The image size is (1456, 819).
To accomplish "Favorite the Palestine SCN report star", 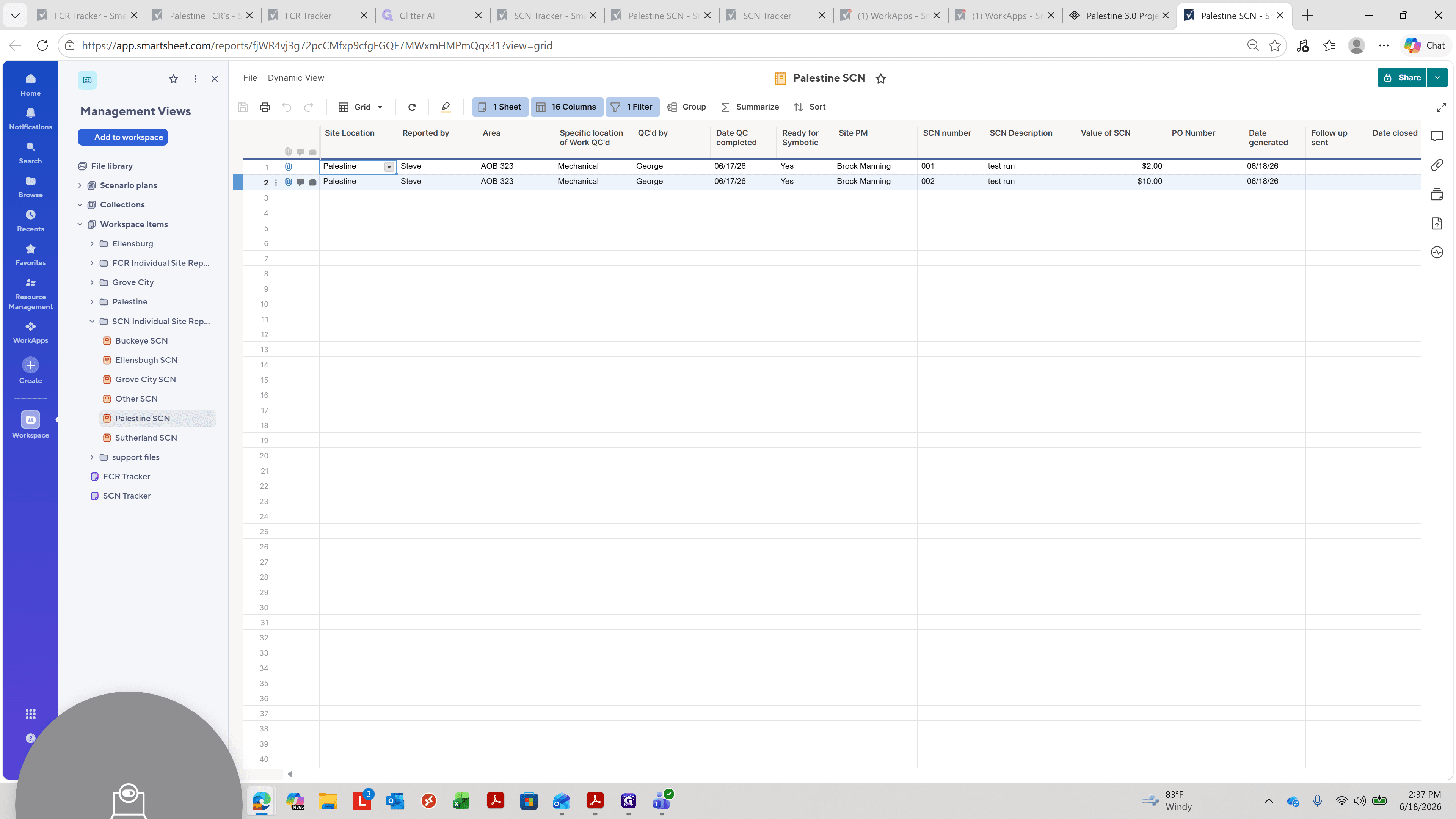I will (880, 78).
